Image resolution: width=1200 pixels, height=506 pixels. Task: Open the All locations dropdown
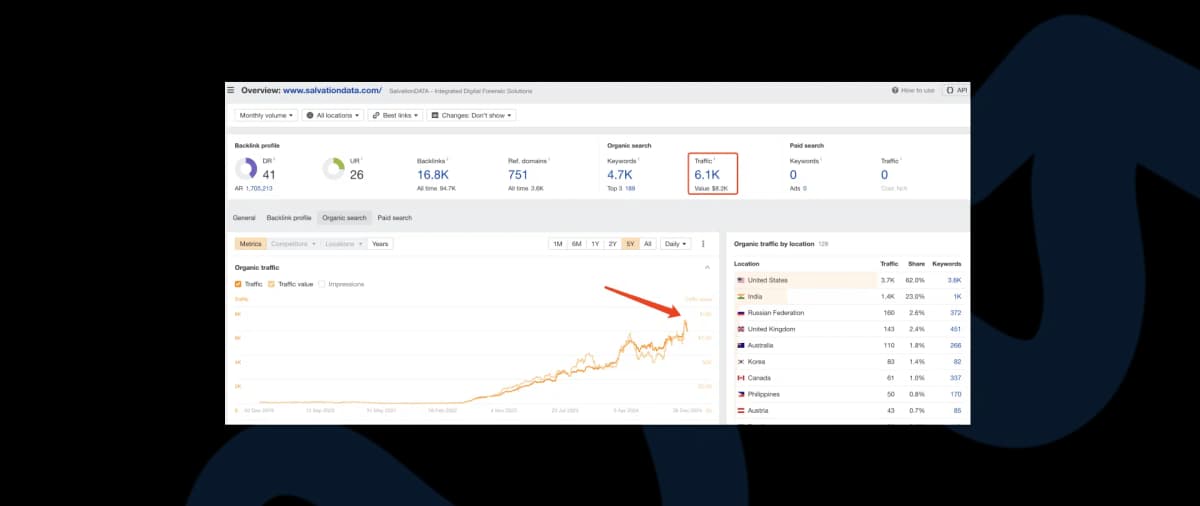point(333,115)
